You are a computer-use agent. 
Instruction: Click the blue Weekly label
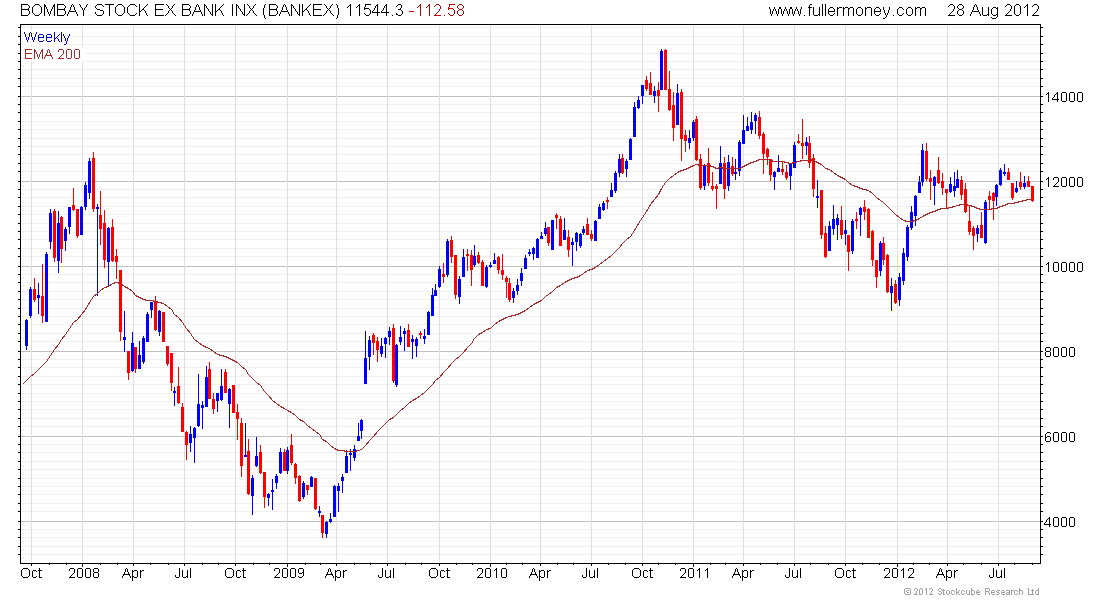point(47,37)
